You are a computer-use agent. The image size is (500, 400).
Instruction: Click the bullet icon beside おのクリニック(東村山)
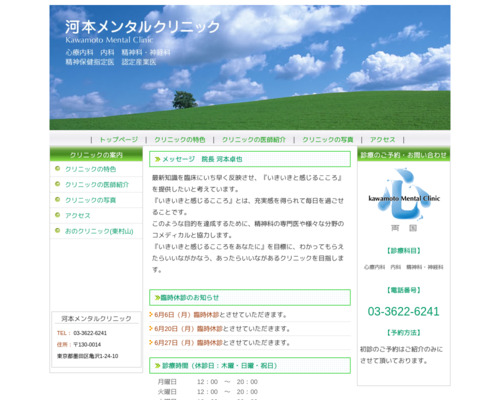click(57, 230)
